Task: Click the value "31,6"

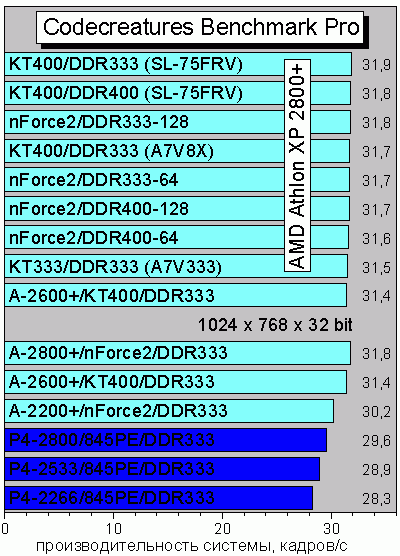Action: (376, 239)
